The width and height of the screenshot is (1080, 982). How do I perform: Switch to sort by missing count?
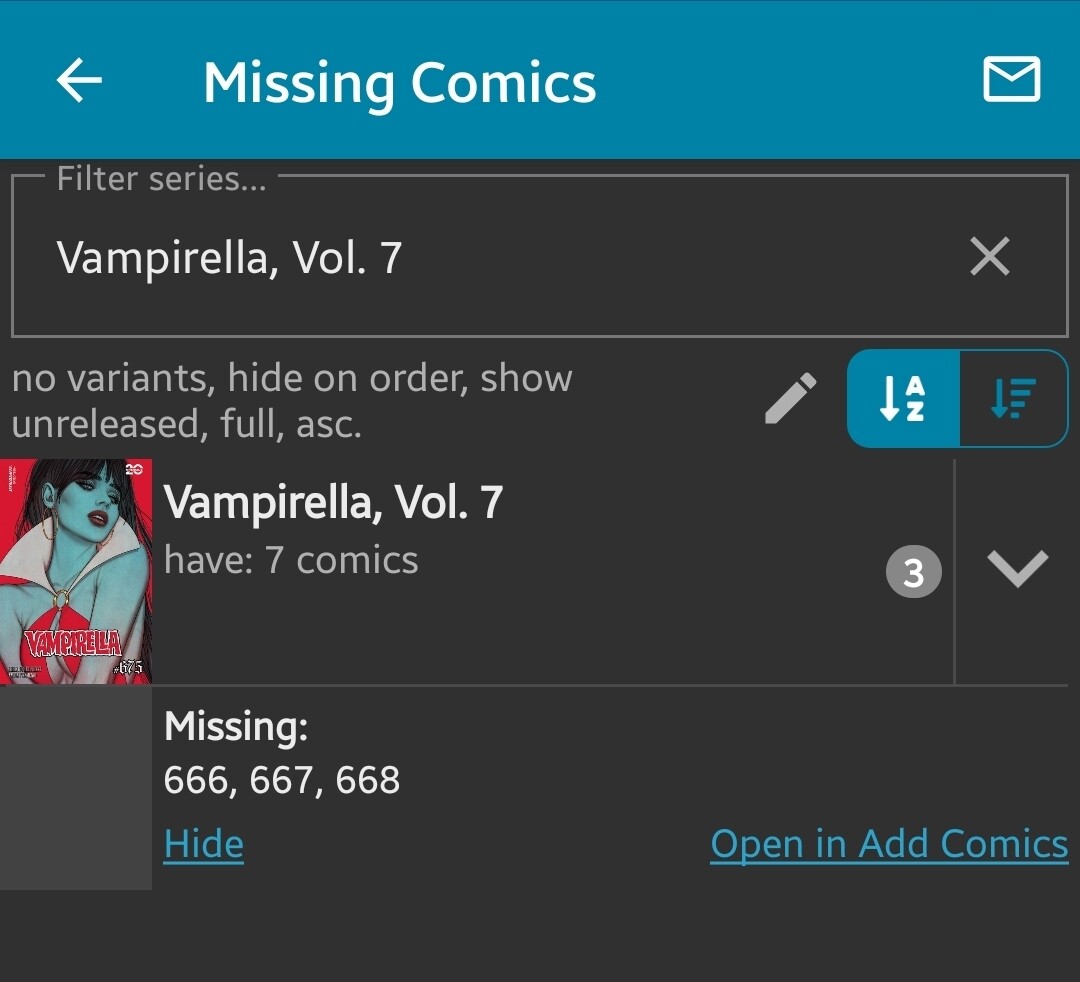[x=1013, y=398]
